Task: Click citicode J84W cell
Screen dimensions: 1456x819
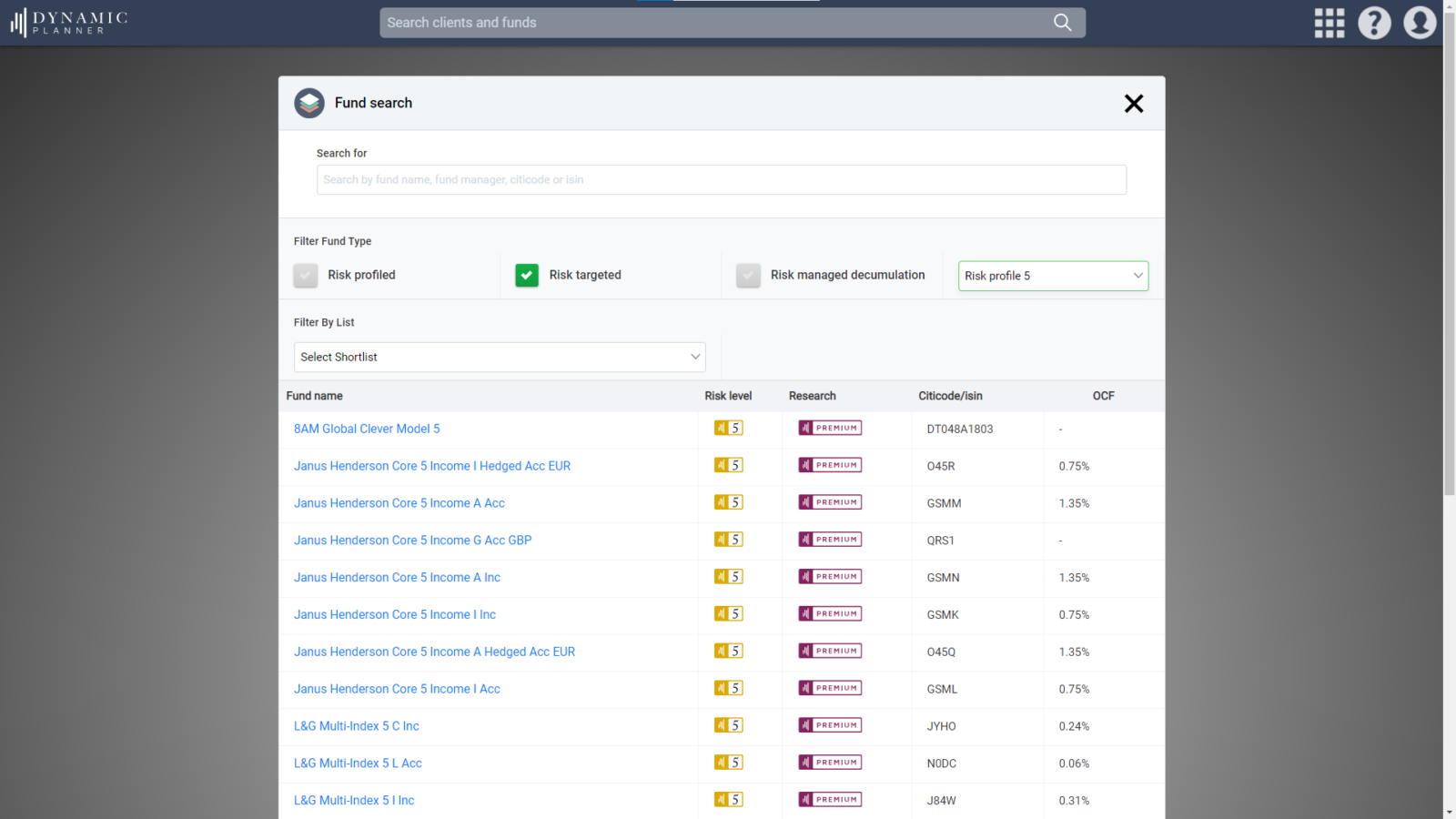Action: 942,801
